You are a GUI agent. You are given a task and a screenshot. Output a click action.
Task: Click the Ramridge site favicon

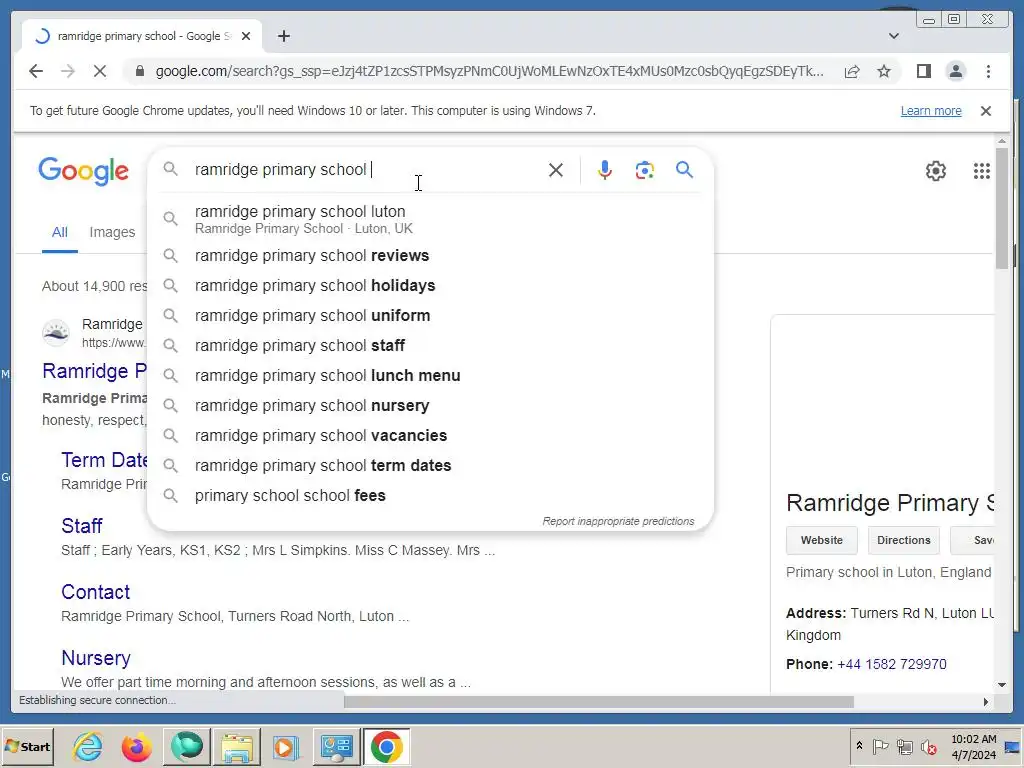tap(56, 332)
